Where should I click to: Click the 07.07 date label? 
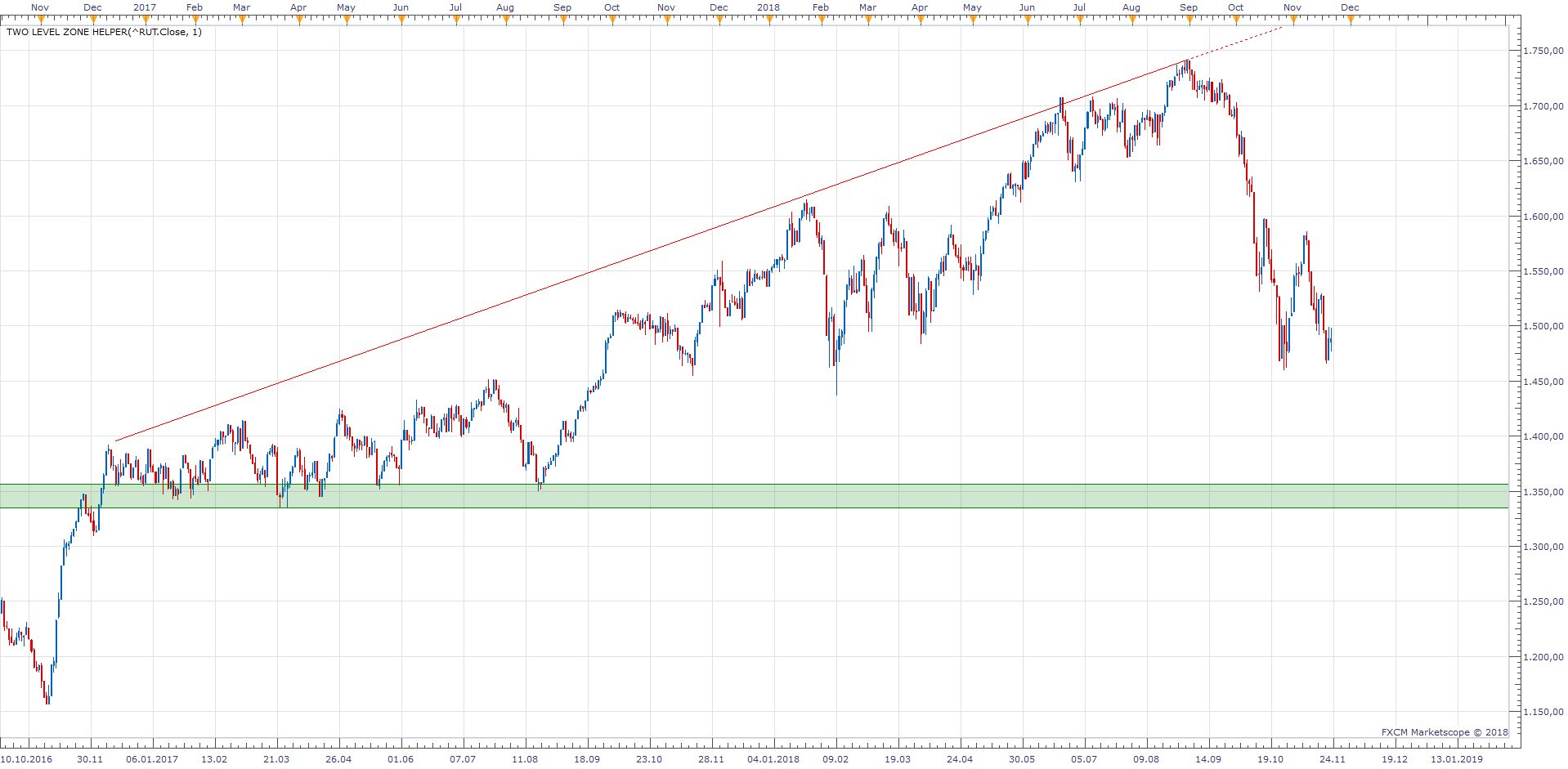click(x=463, y=759)
